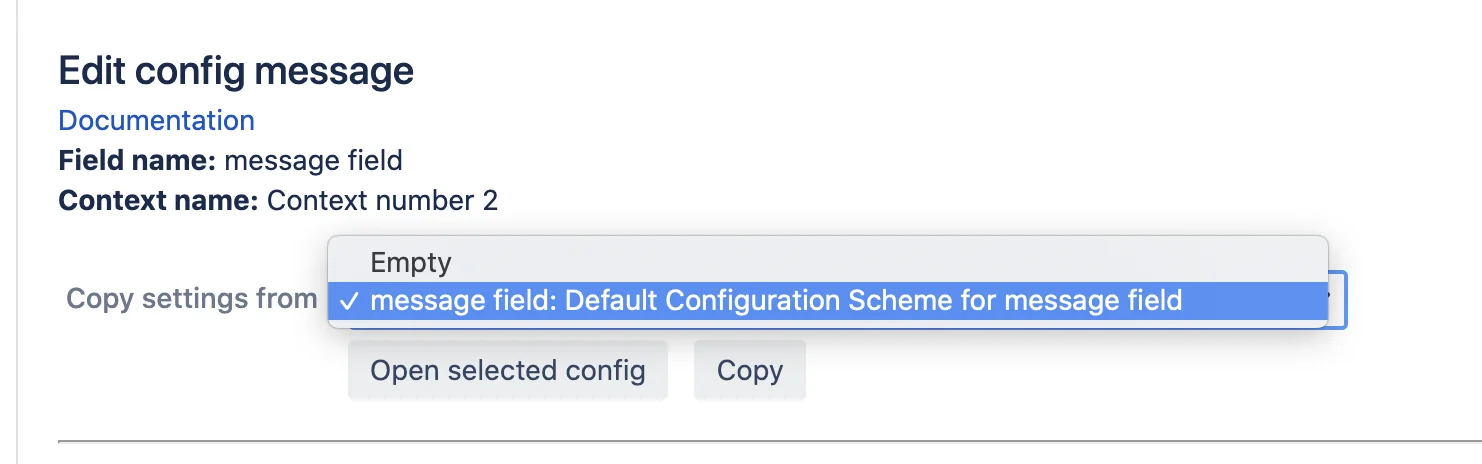Click the Context name label
The height and width of the screenshot is (464, 1482).
tap(159, 201)
